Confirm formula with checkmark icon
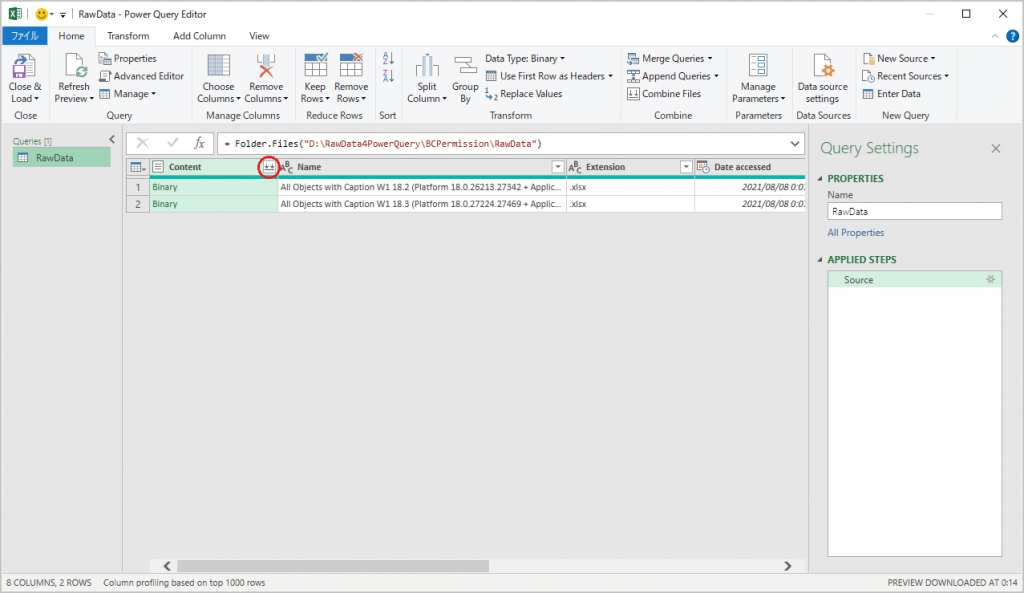 [172, 144]
